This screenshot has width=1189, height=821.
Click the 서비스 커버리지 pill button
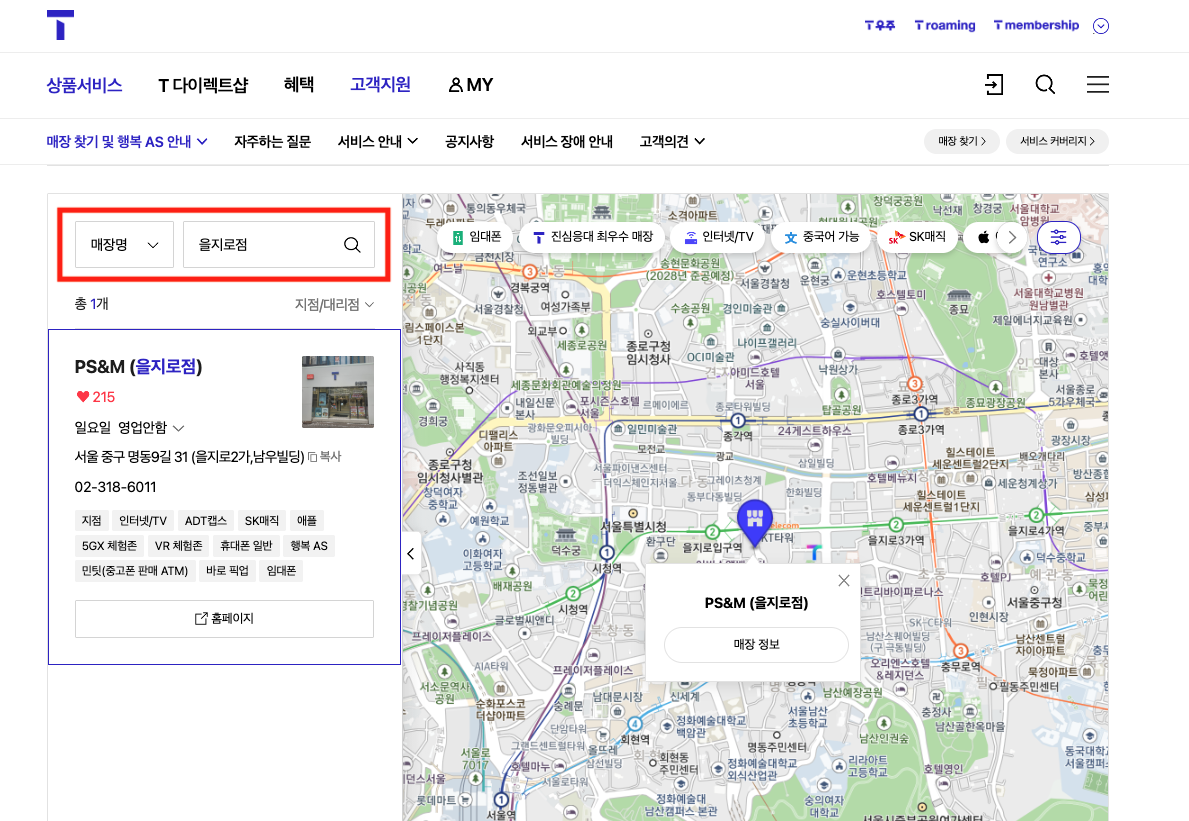click(1057, 141)
